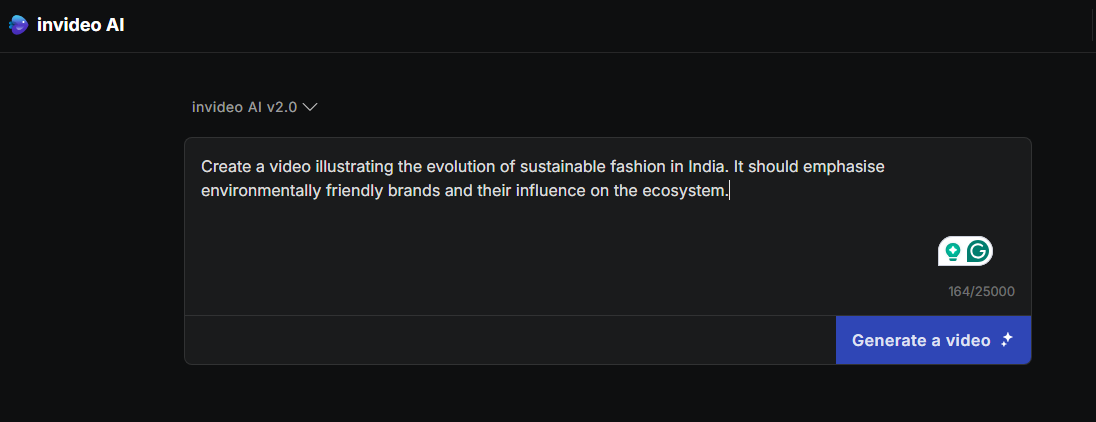Click the Grammarly lightbulb suggestions icon
The image size is (1096, 422).
[x=952, y=251]
